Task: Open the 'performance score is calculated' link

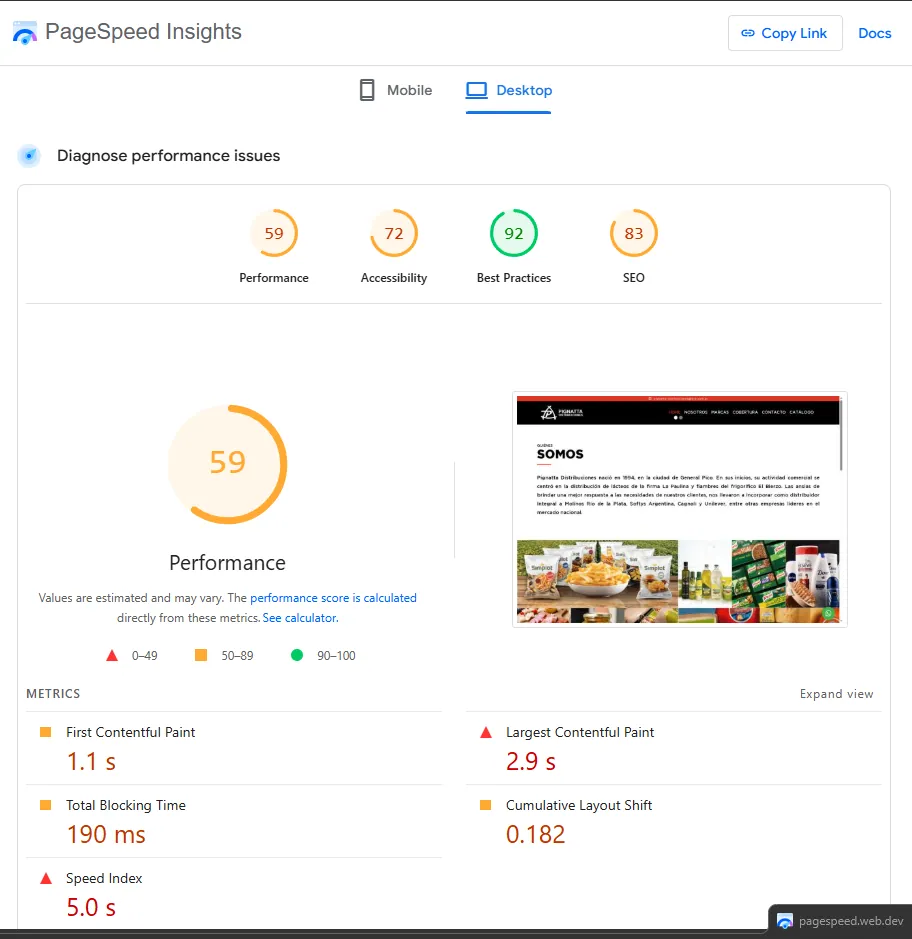Action: click(x=333, y=598)
